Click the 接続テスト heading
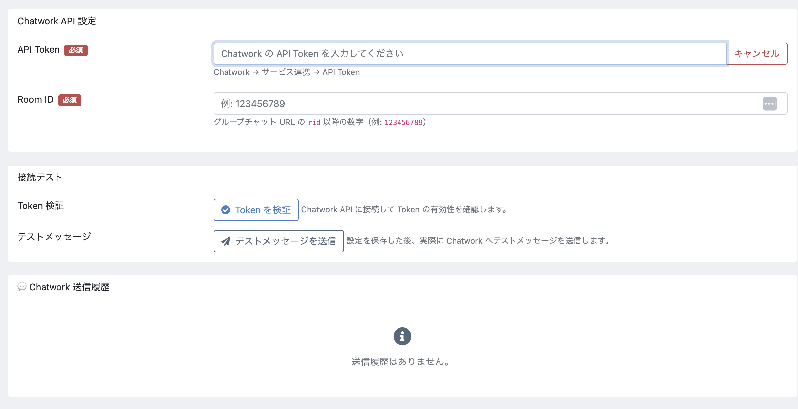Viewport: 798px width, 409px height. 40,177
